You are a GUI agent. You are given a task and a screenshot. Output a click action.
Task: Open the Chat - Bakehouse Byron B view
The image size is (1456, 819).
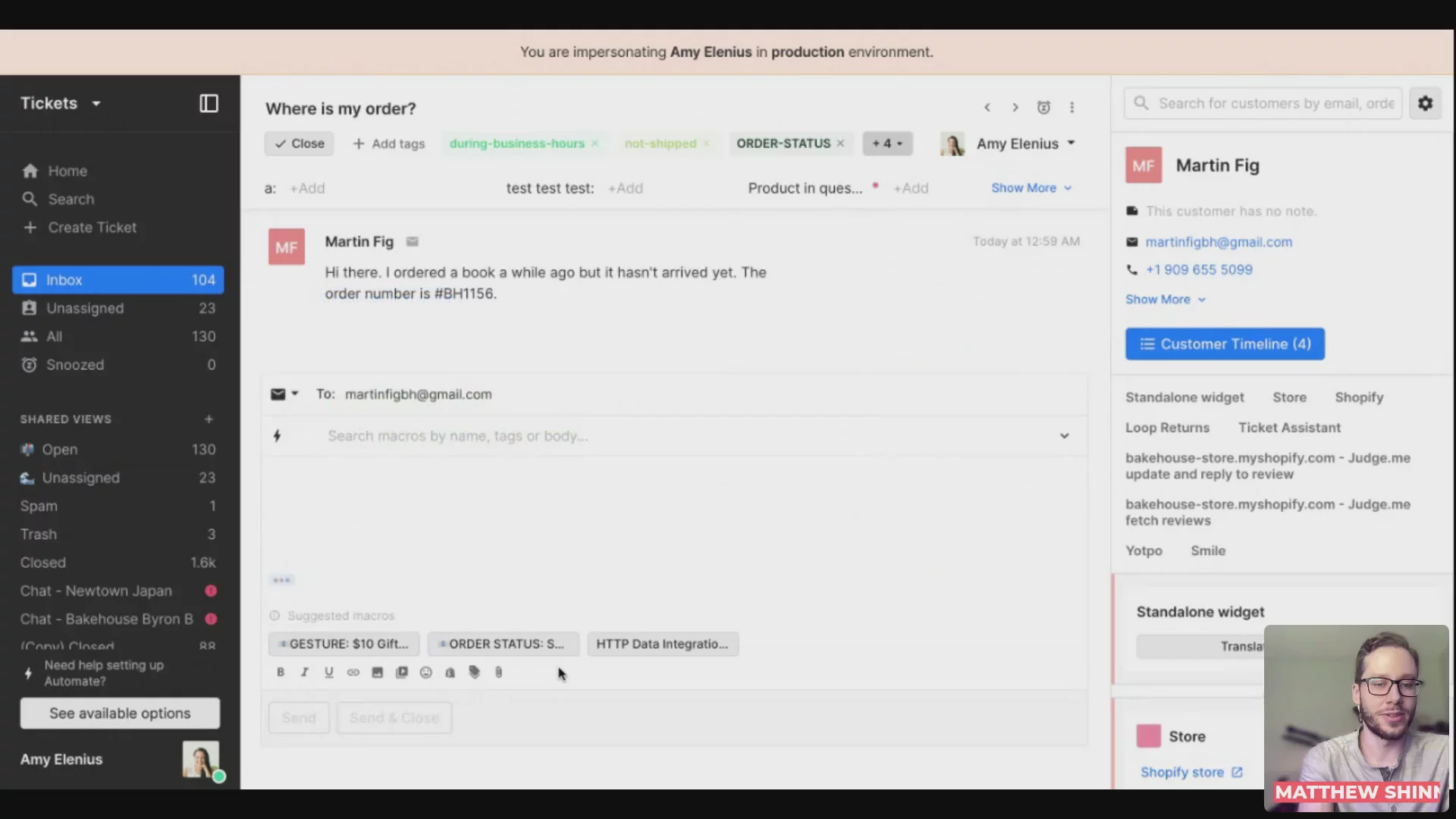coord(118,619)
